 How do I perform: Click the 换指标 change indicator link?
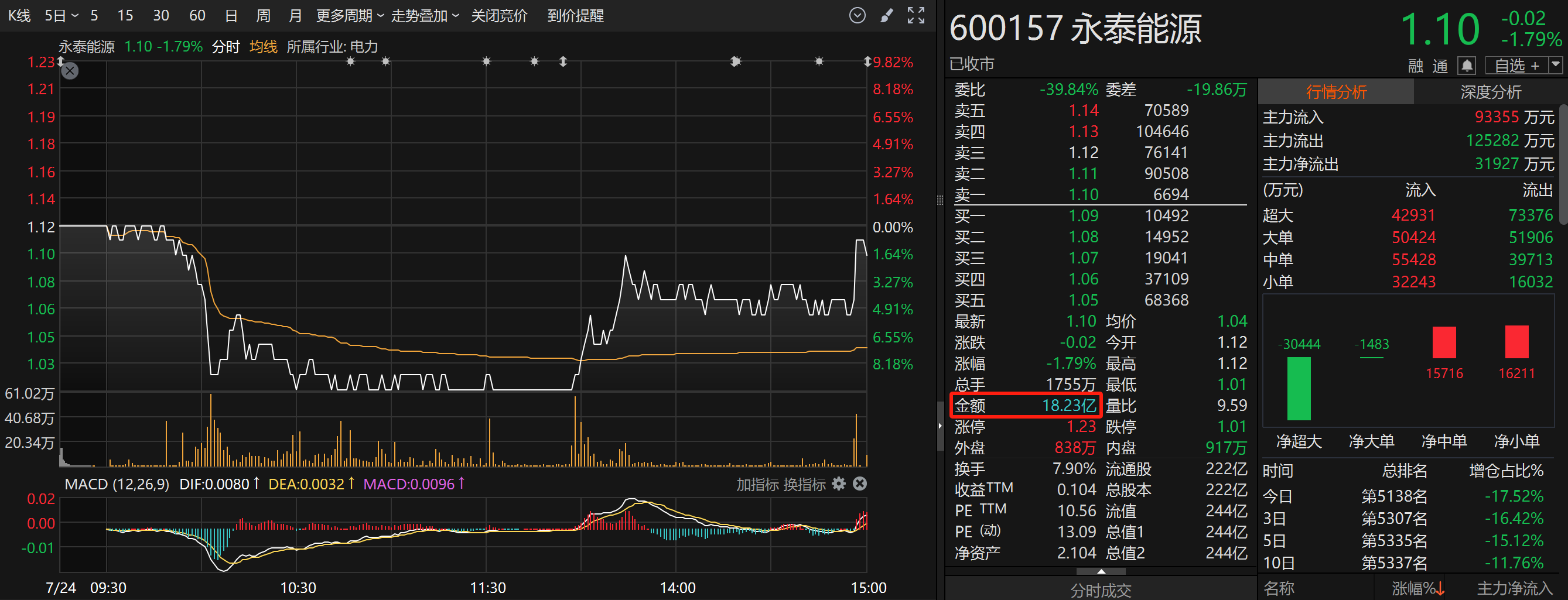coord(804,484)
